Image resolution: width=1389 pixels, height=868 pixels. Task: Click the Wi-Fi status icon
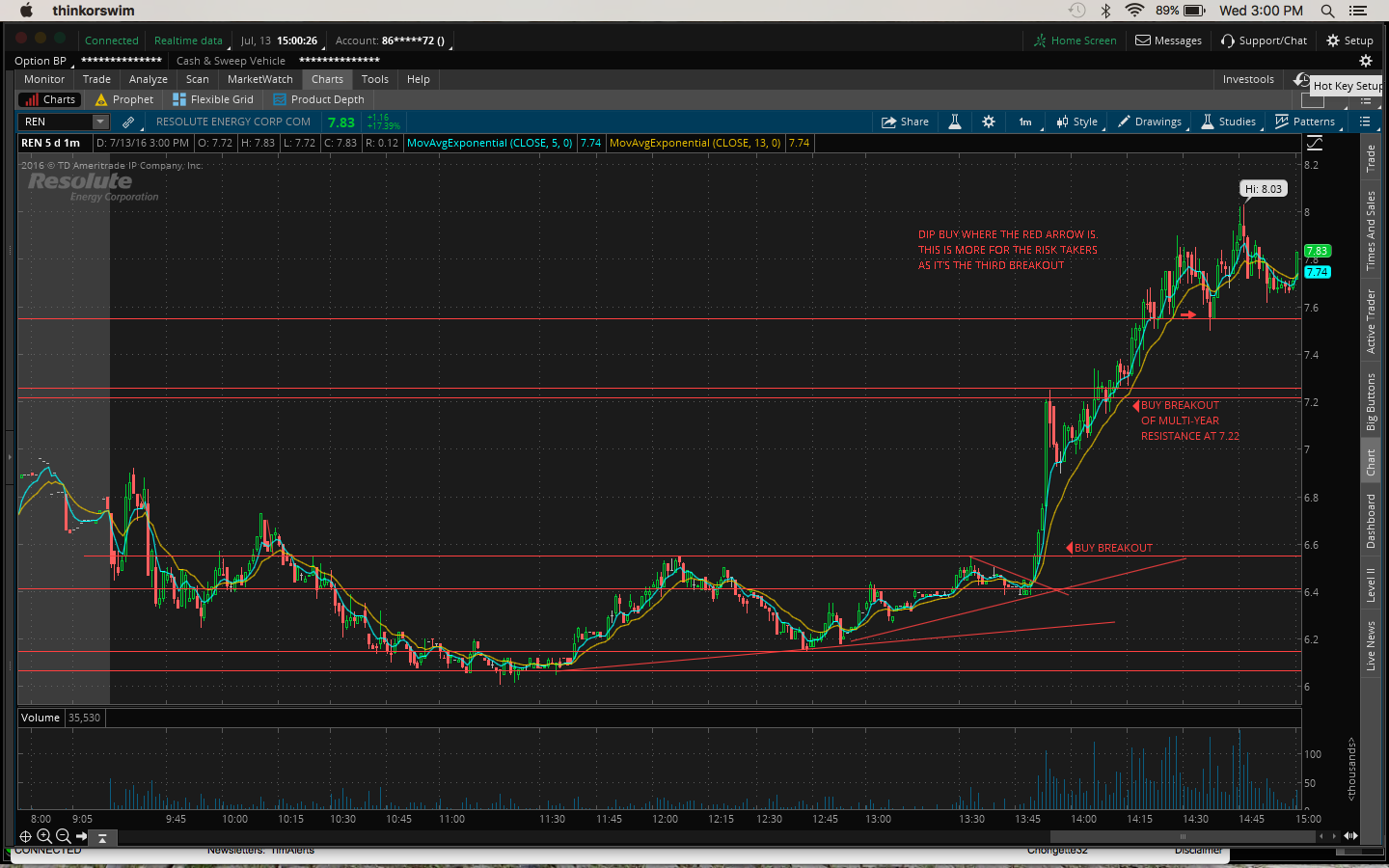pyautogui.click(x=1135, y=11)
